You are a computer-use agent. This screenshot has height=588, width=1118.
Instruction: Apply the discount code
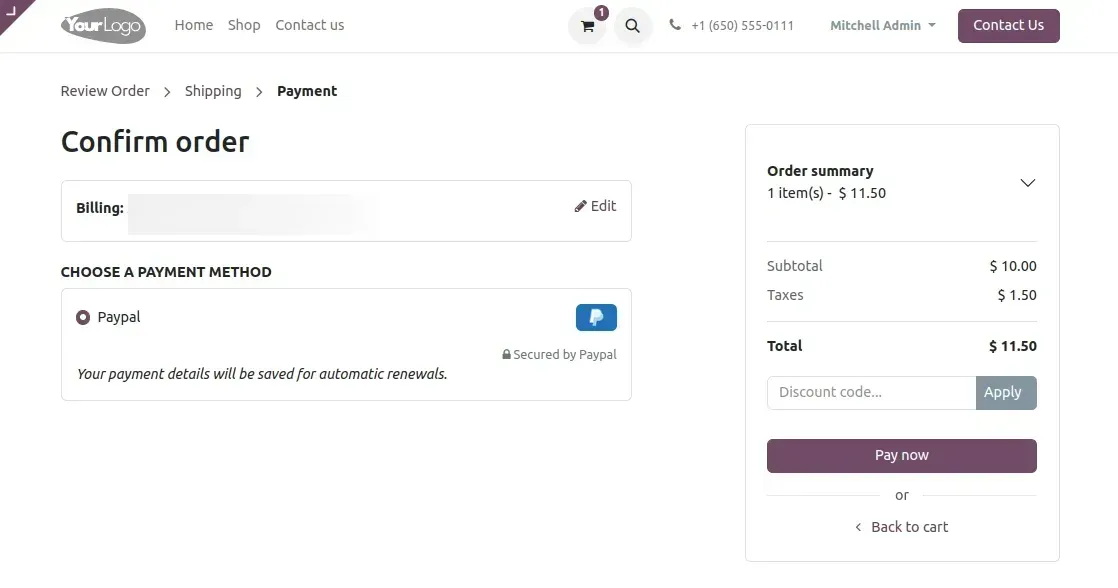[x=1005, y=392]
